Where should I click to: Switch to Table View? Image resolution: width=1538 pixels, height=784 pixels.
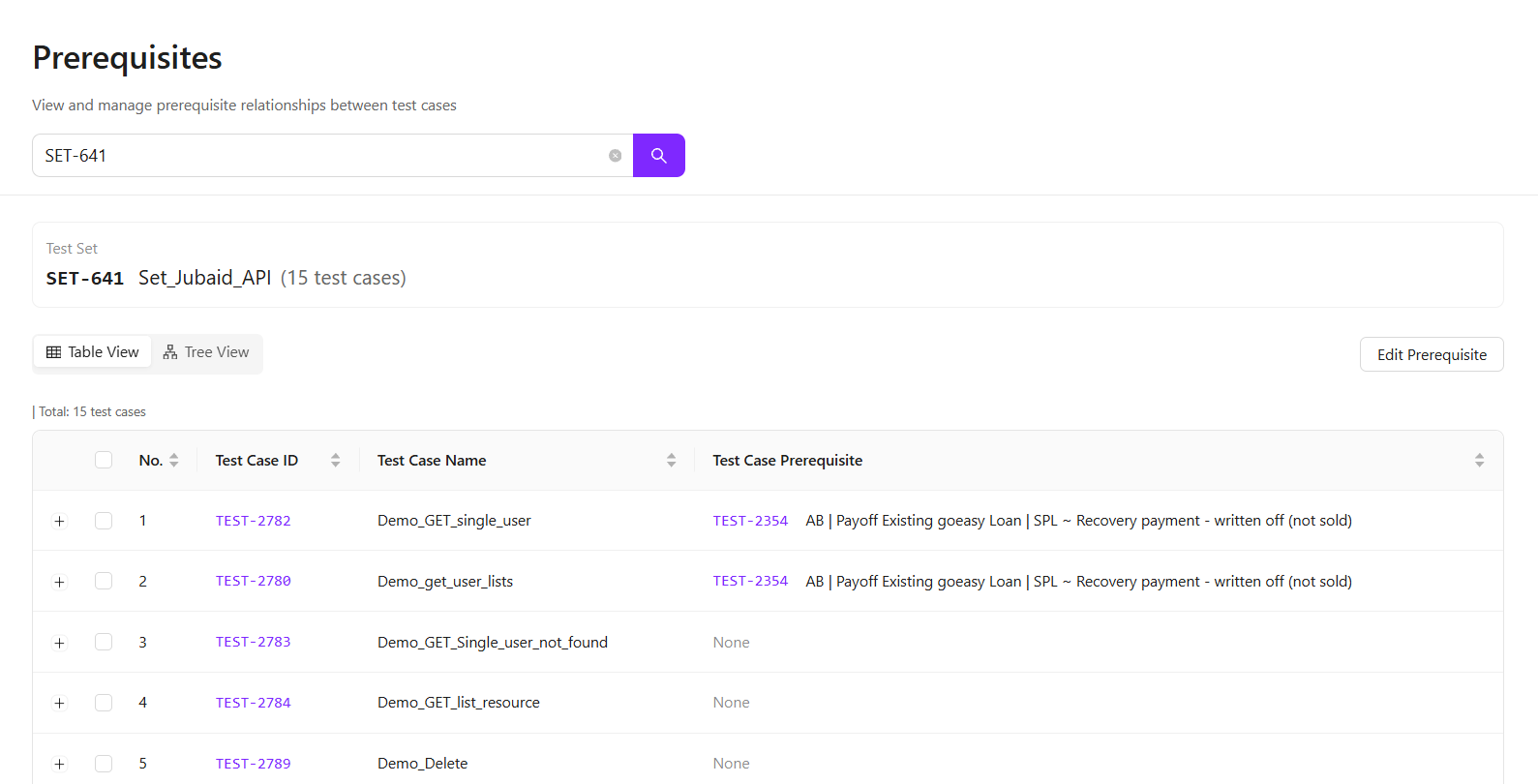coord(93,352)
